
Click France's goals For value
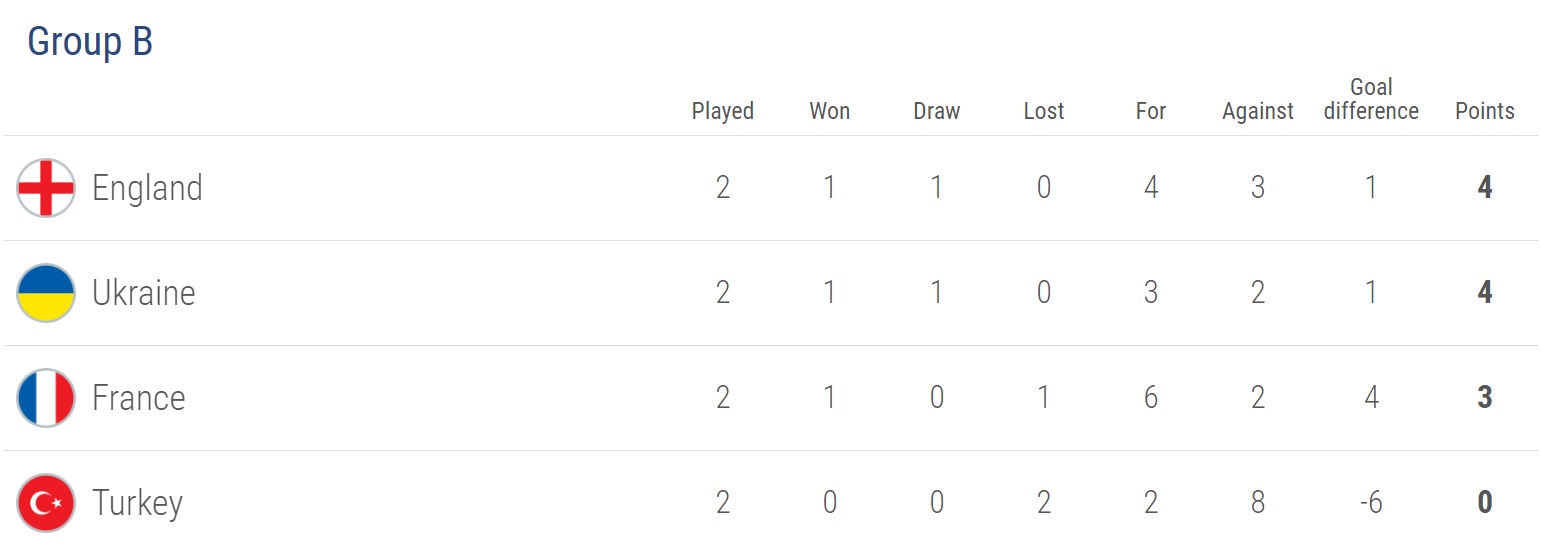tap(1150, 398)
